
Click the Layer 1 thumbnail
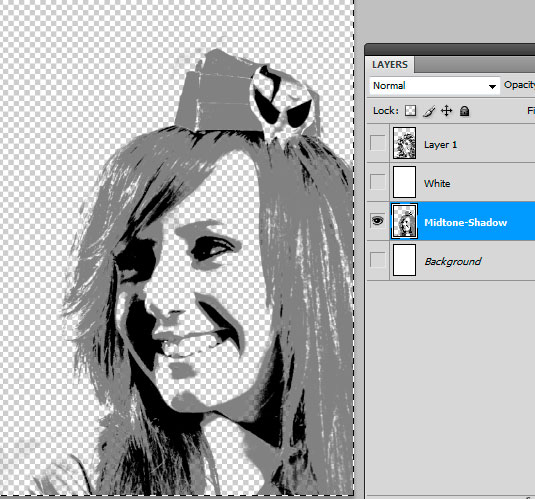click(404, 143)
